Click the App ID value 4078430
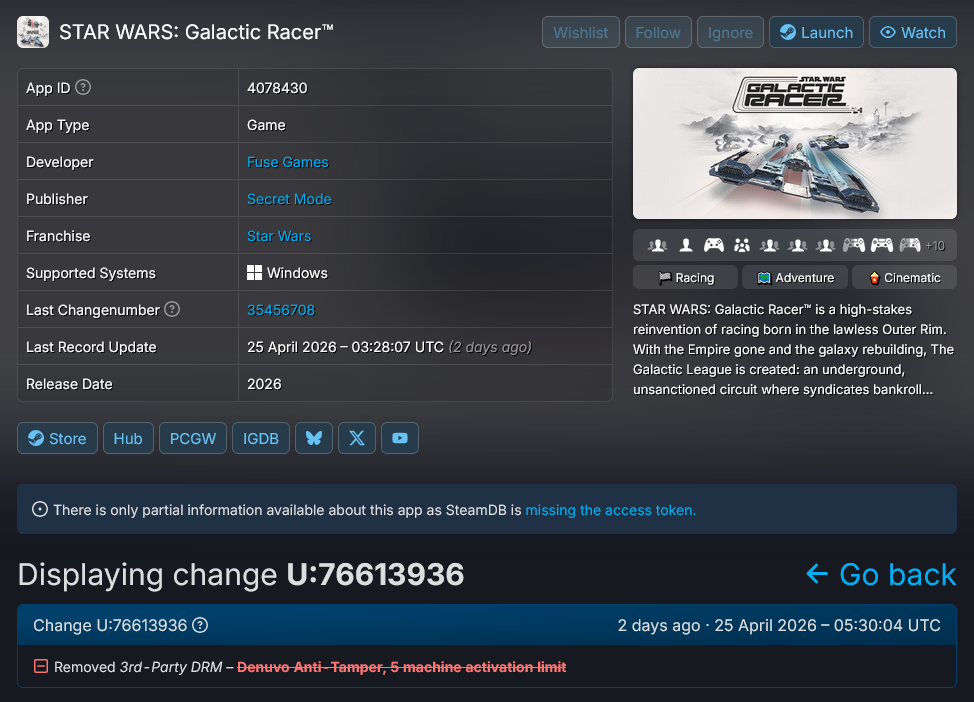The image size is (974, 702). pos(277,88)
